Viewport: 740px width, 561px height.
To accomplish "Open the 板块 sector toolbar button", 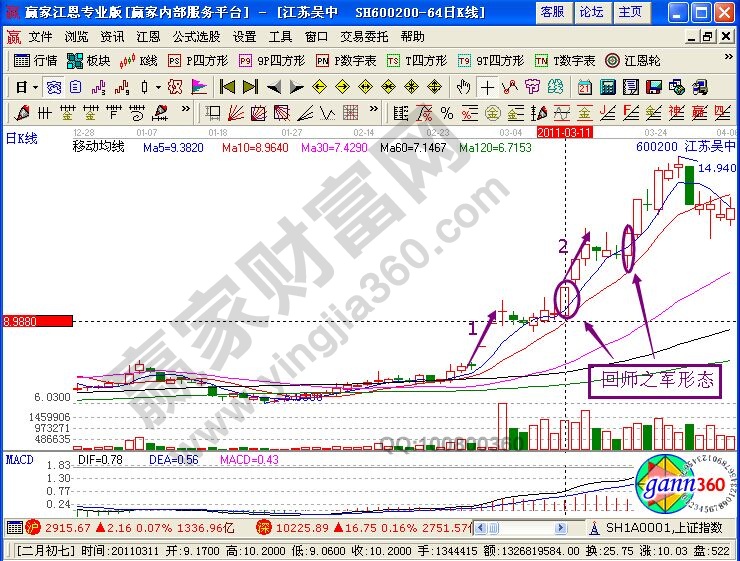I will (x=89, y=60).
